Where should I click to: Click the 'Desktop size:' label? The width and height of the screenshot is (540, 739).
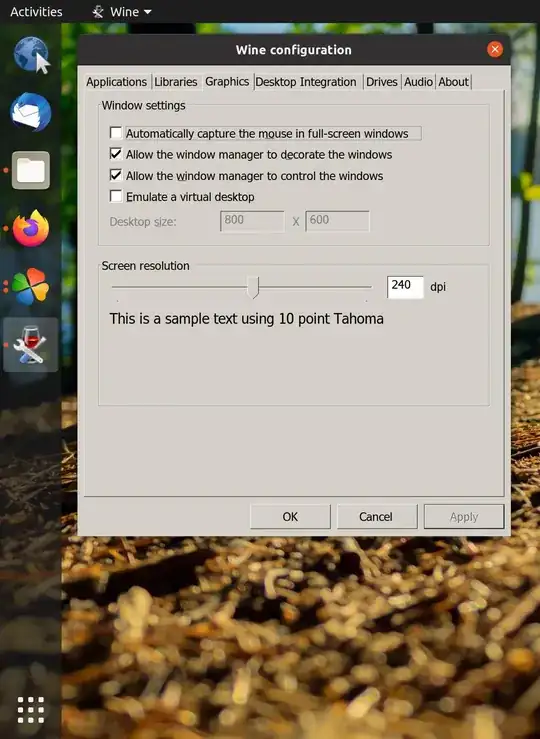(x=143, y=222)
